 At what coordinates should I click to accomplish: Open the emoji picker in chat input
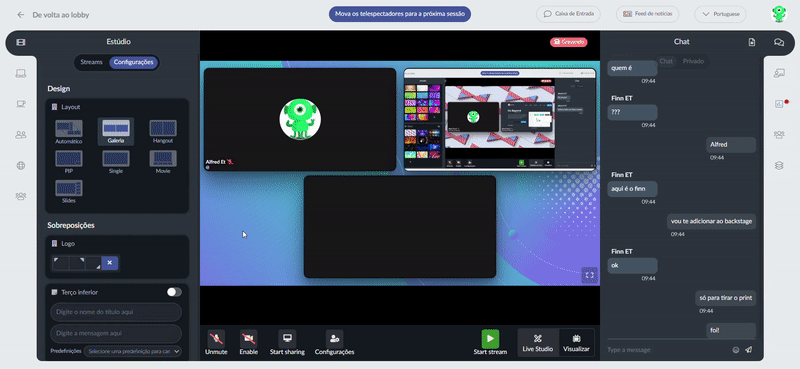click(736, 350)
